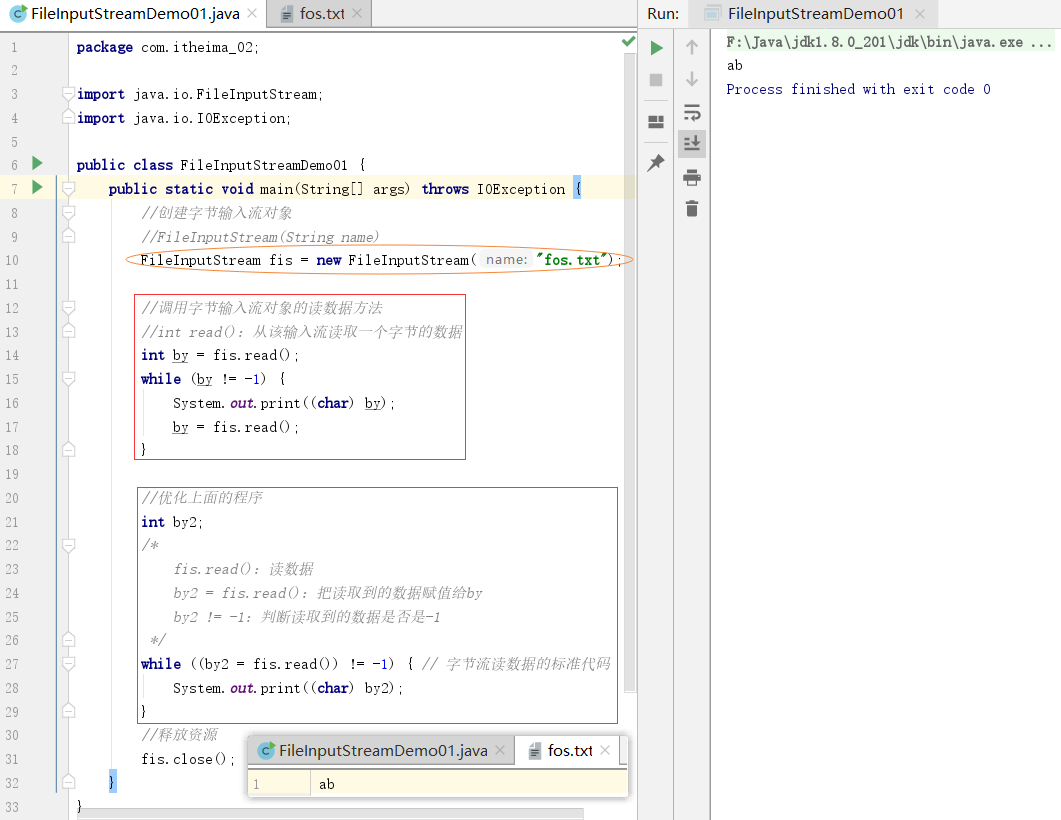Click the gray Stop process icon
The width and height of the screenshot is (1061, 820).
tap(655, 80)
